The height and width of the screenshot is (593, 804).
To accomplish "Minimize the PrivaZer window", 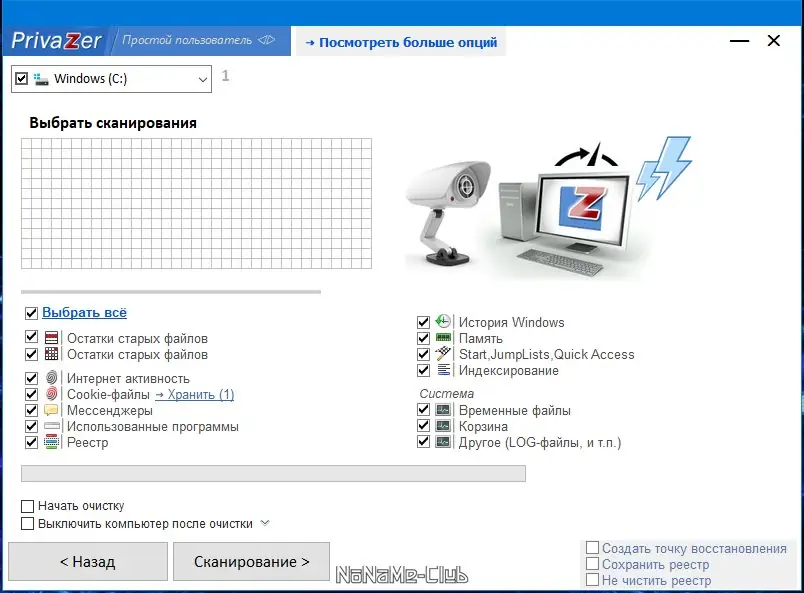I will click(739, 41).
